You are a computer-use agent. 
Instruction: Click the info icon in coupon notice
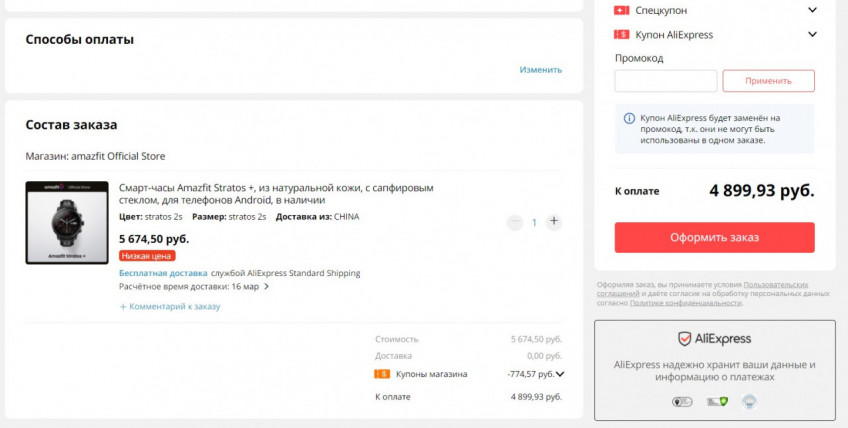pyautogui.click(x=629, y=118)
